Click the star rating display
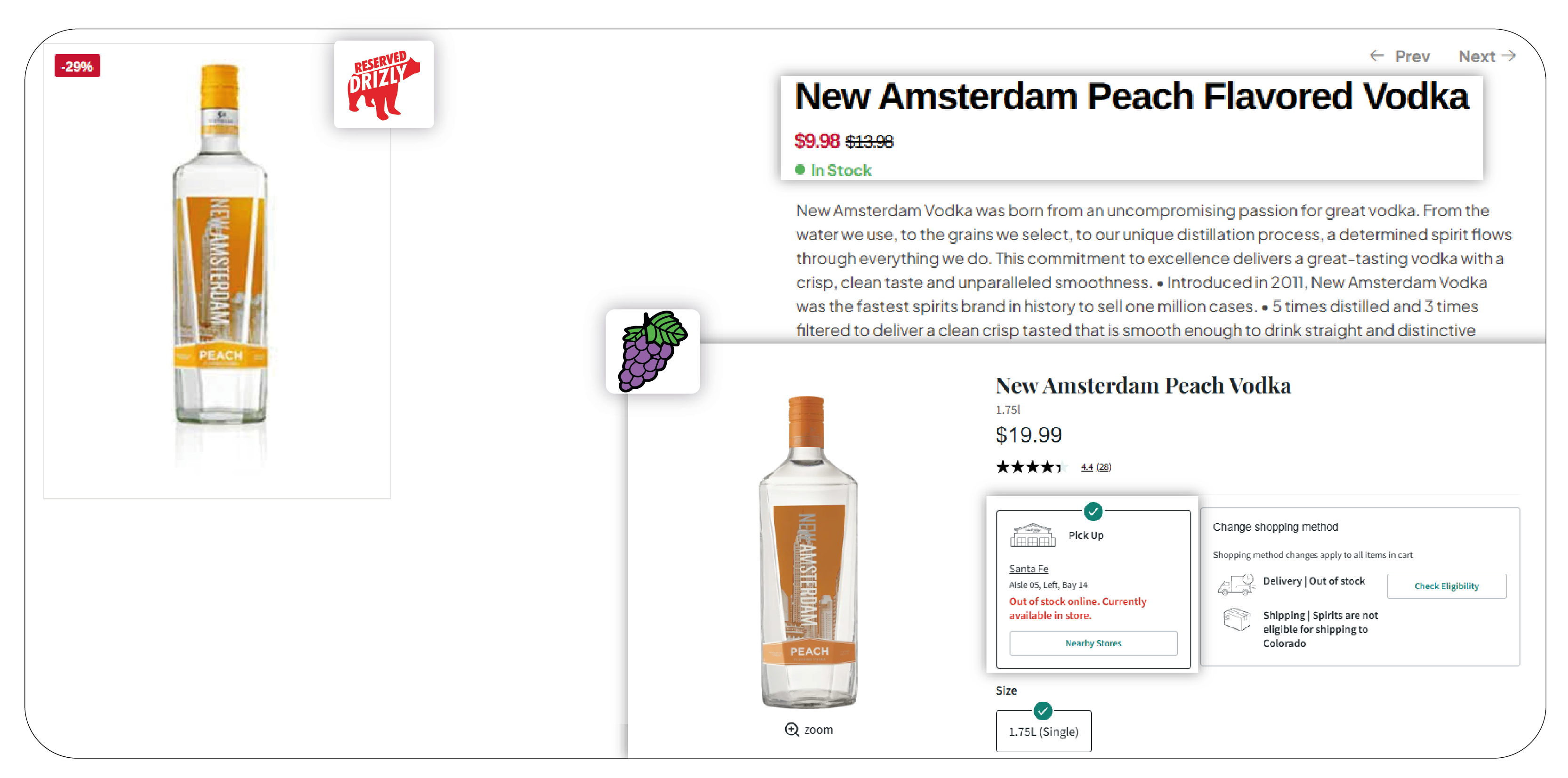The width and height of the screenshot is (1568, 778). (1029, 467)
